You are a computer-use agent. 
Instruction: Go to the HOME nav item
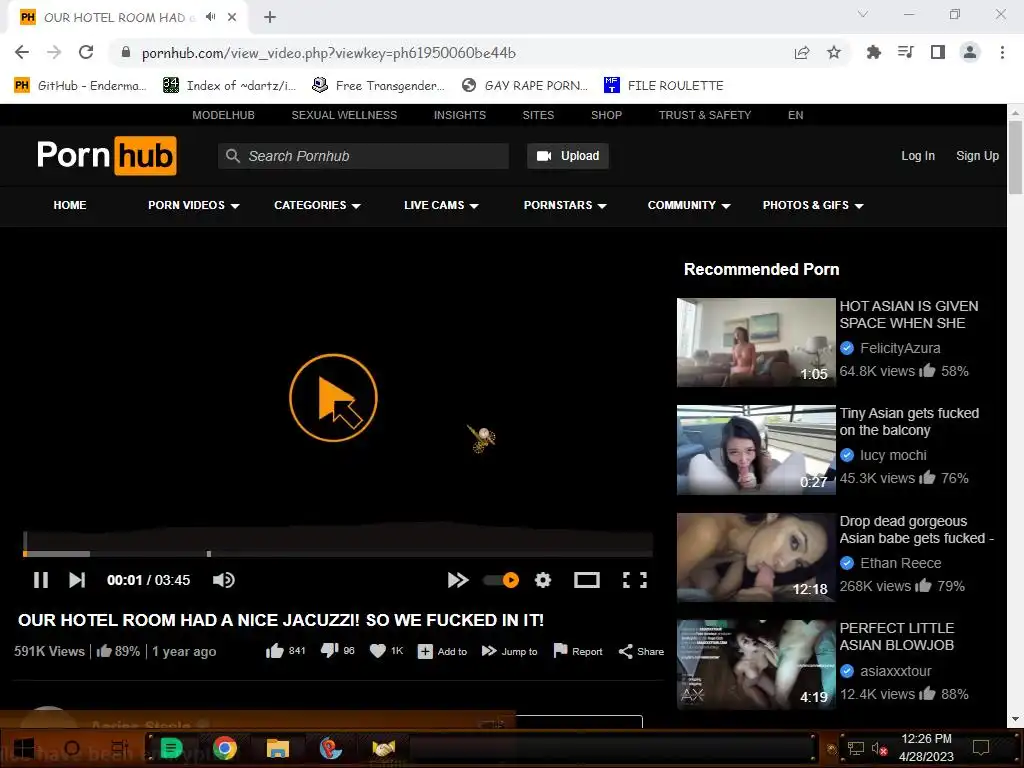(x=70, y=205)
